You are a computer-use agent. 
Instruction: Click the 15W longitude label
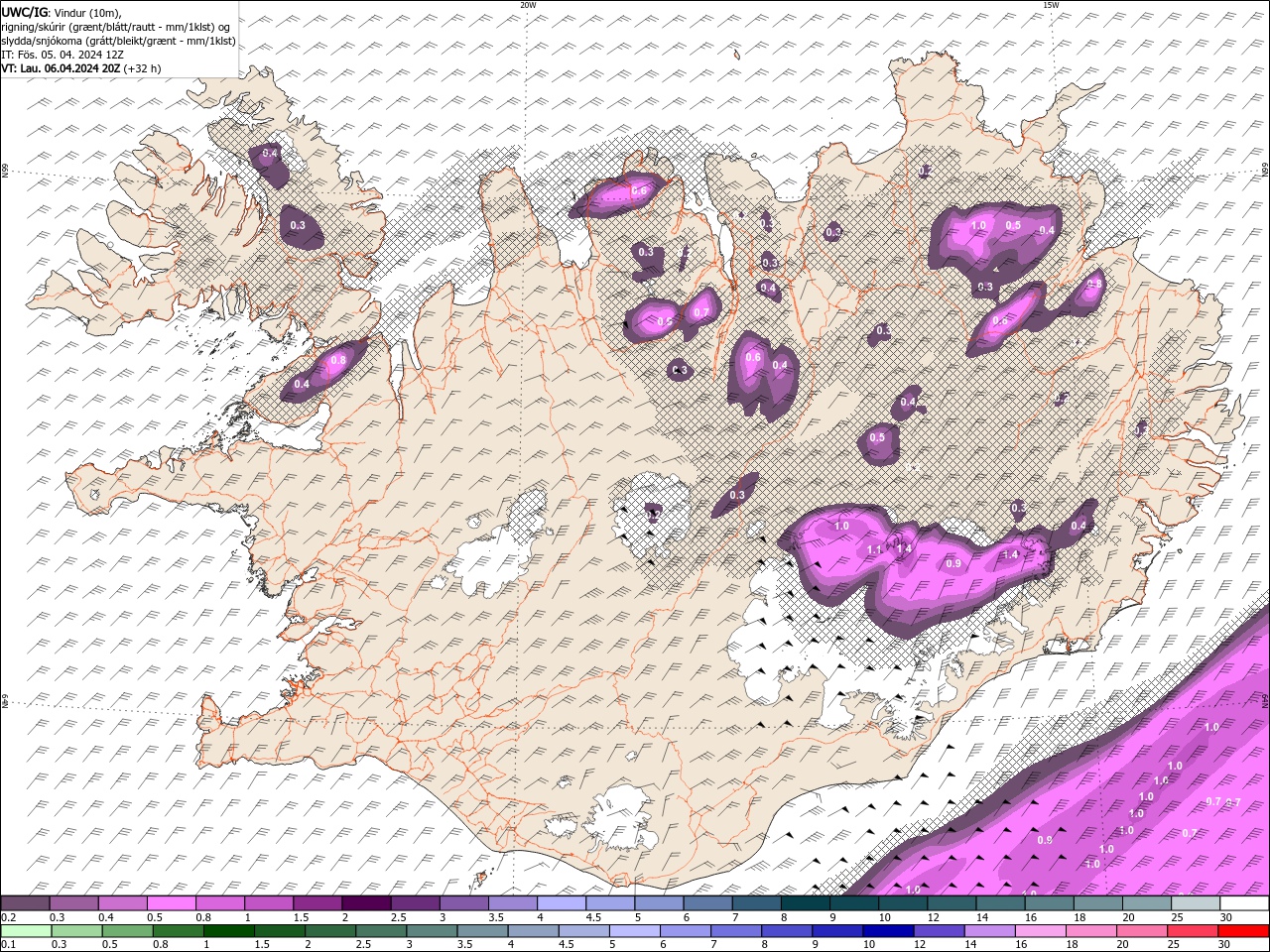click(x=1050, y=5)
